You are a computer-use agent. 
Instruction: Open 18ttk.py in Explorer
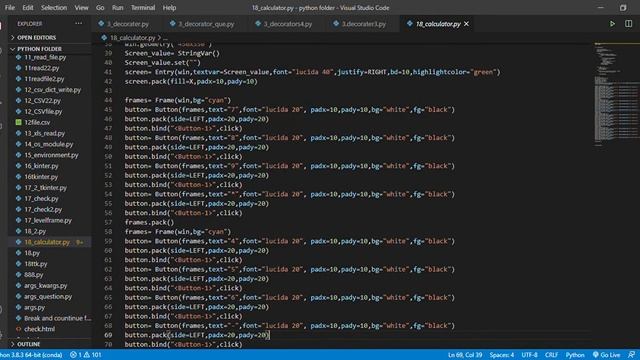[36, 264]
